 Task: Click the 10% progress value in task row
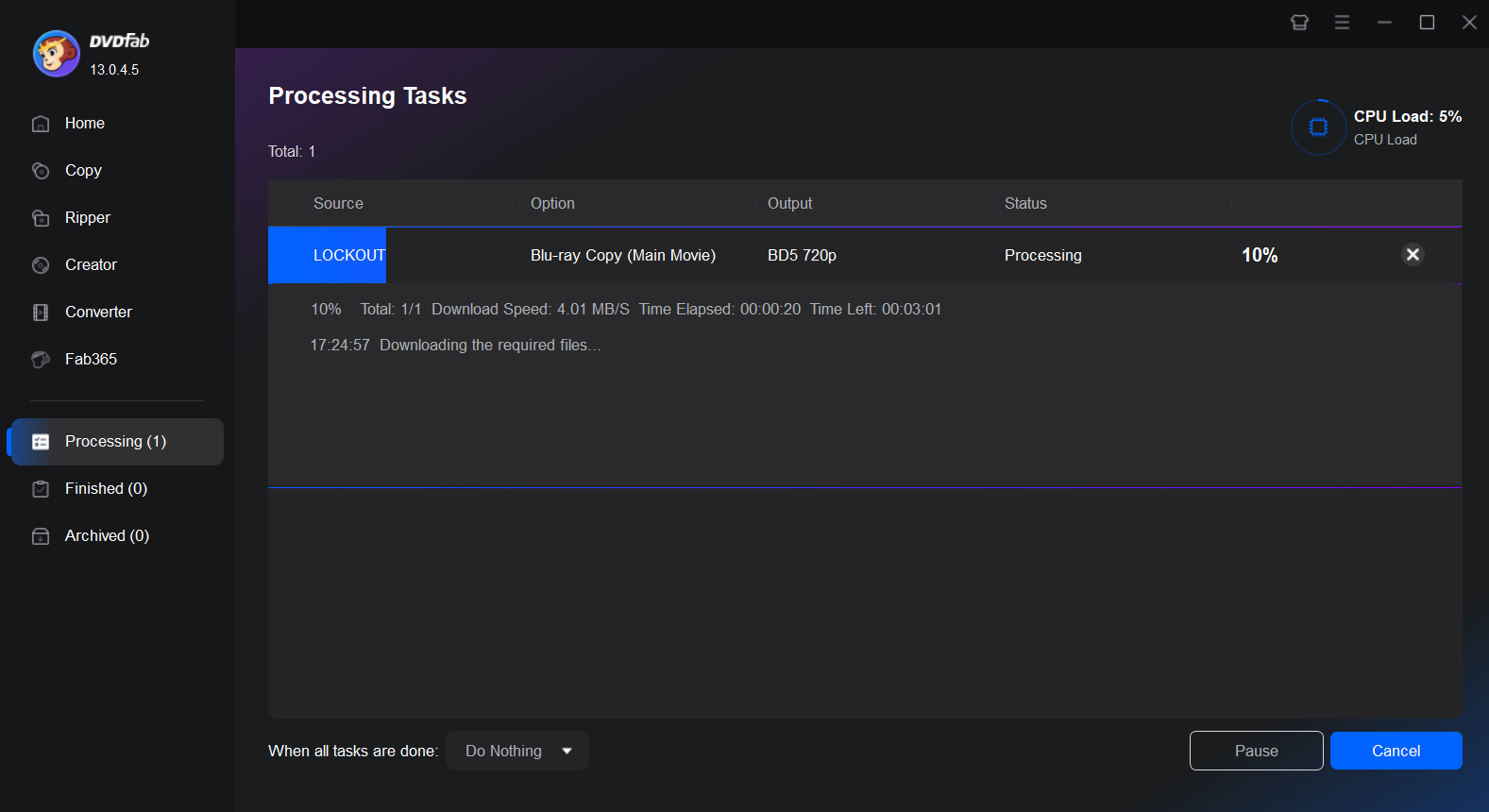point(1260,256)
